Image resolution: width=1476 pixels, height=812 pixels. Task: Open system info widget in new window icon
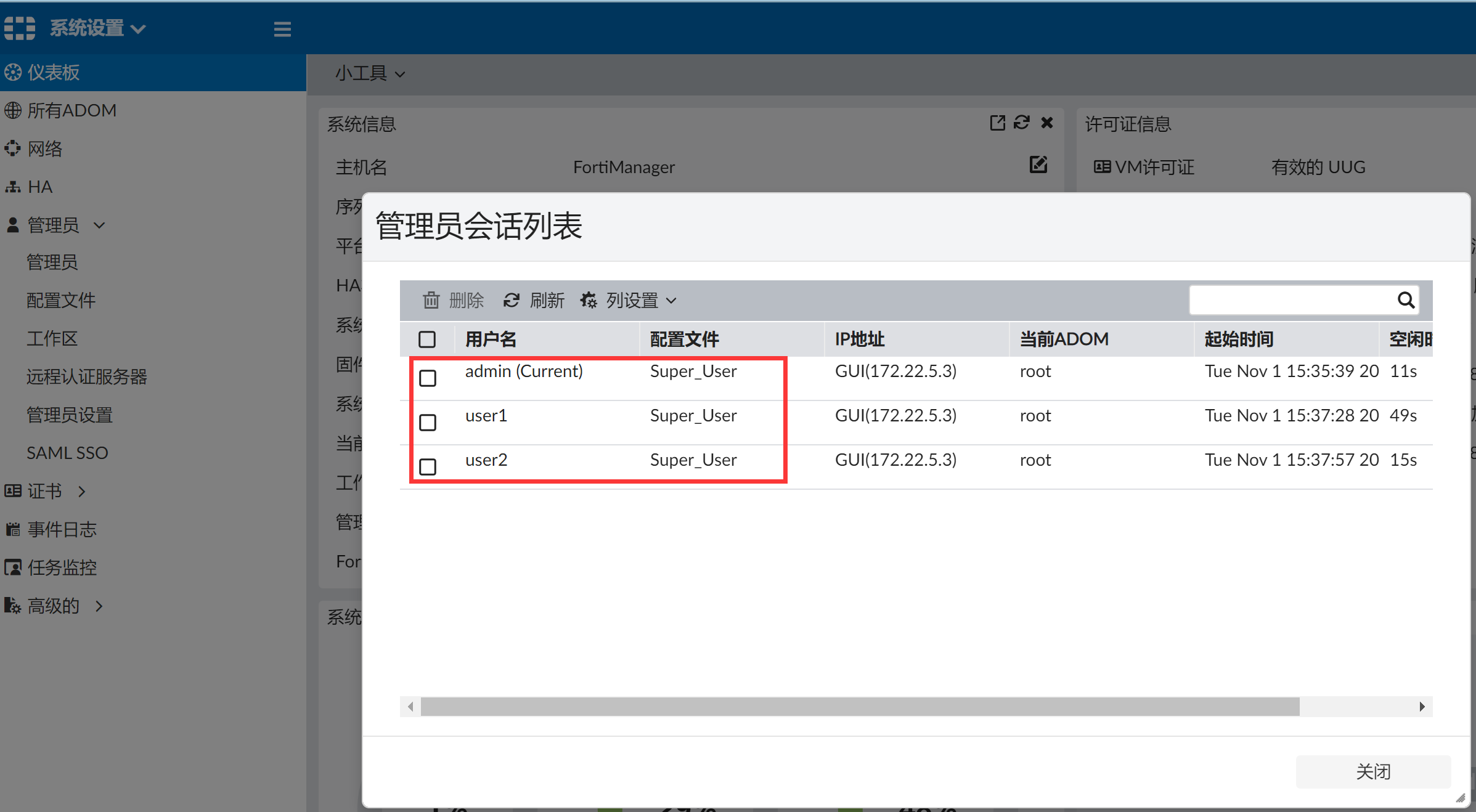click(997, 123)
